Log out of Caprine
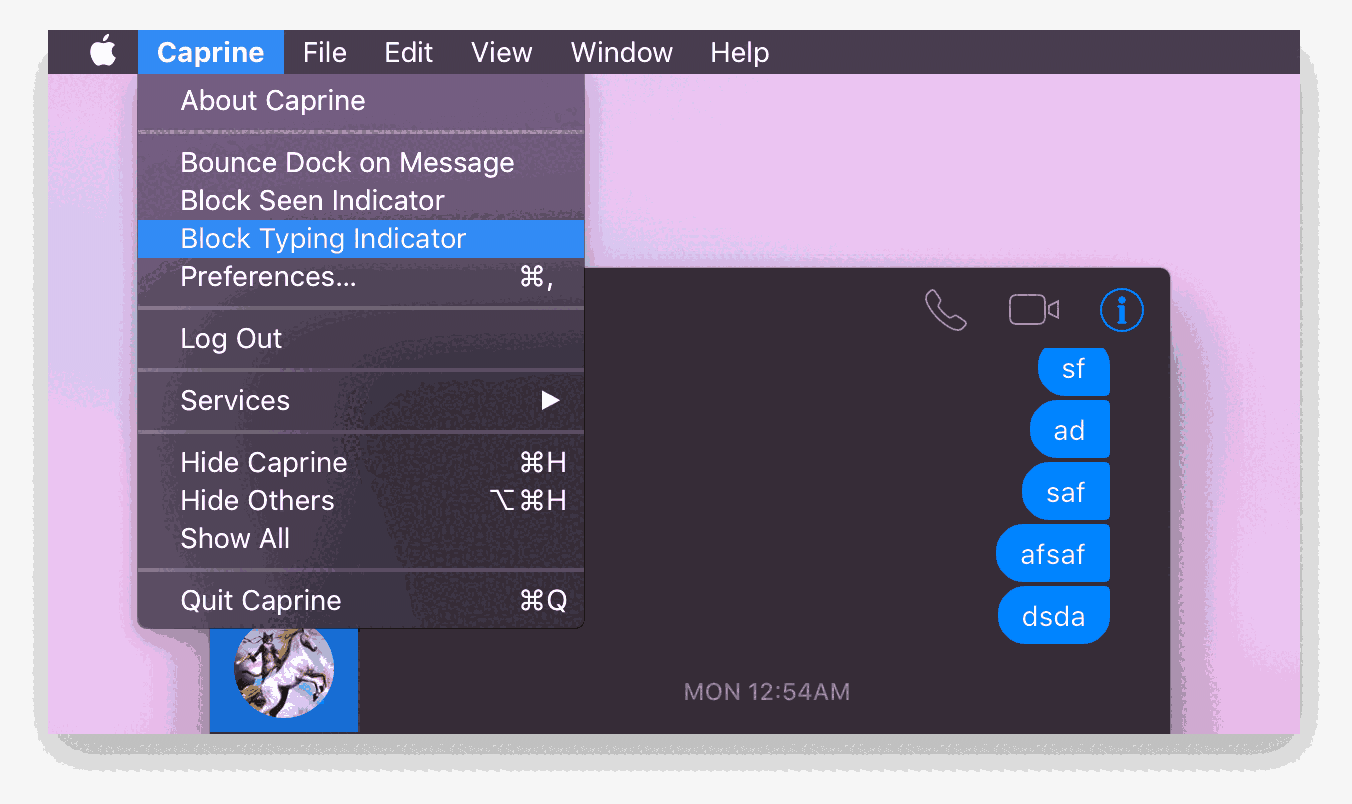The width and height of the screenshot is (1352, 804). (x=231, y=338)
